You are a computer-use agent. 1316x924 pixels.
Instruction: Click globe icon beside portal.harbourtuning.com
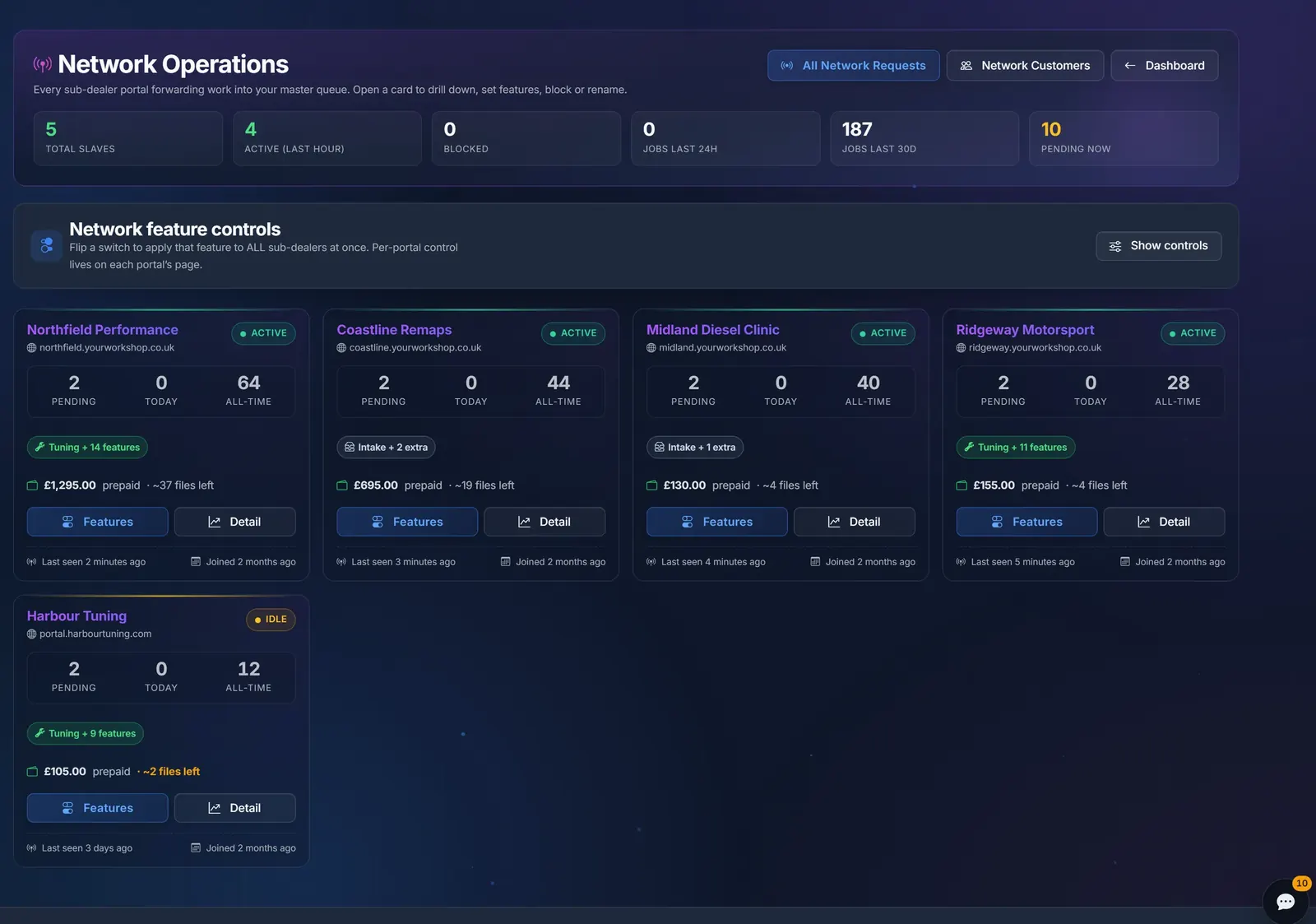[x=31, y=634]
